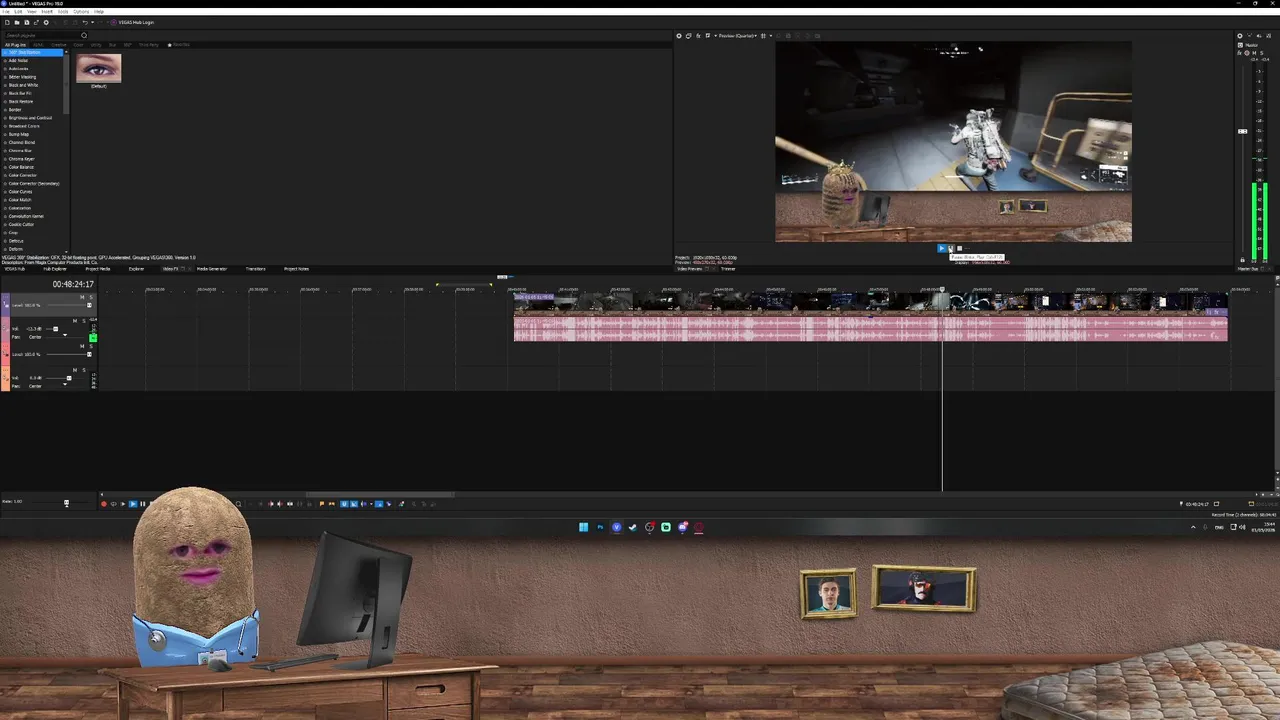The image size is (1280, 720).
Task: Click the orange Insert Marker flag icon
Action: (x=322, y=504)
